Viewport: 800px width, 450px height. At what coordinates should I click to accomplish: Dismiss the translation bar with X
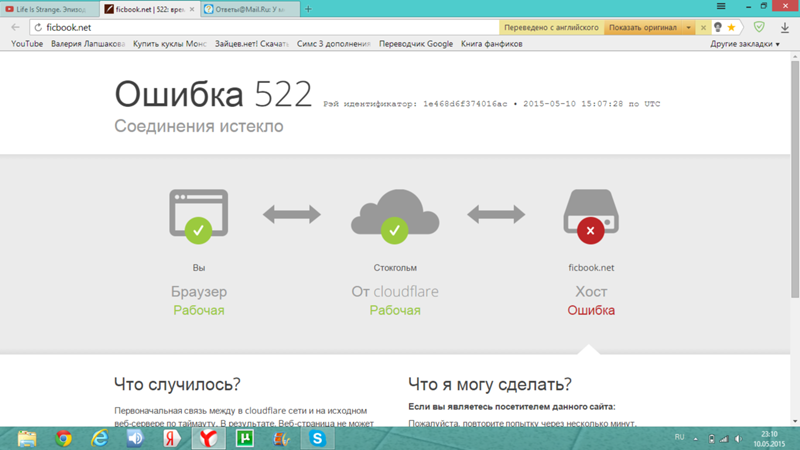(703, 28)
